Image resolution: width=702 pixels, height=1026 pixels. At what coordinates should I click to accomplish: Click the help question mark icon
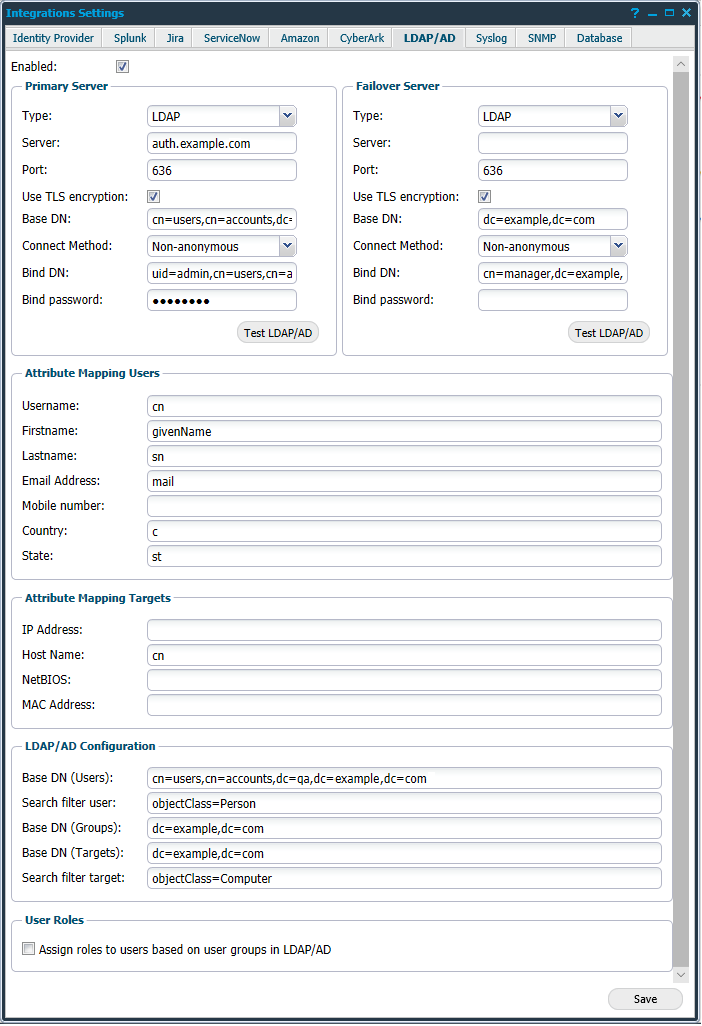point(635,13)
